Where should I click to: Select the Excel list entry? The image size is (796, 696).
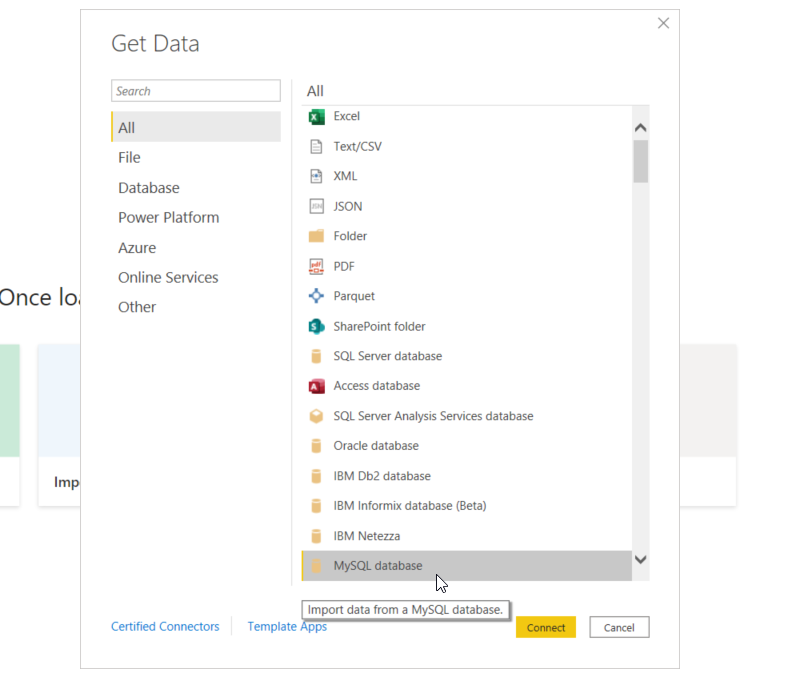[467, 117]
